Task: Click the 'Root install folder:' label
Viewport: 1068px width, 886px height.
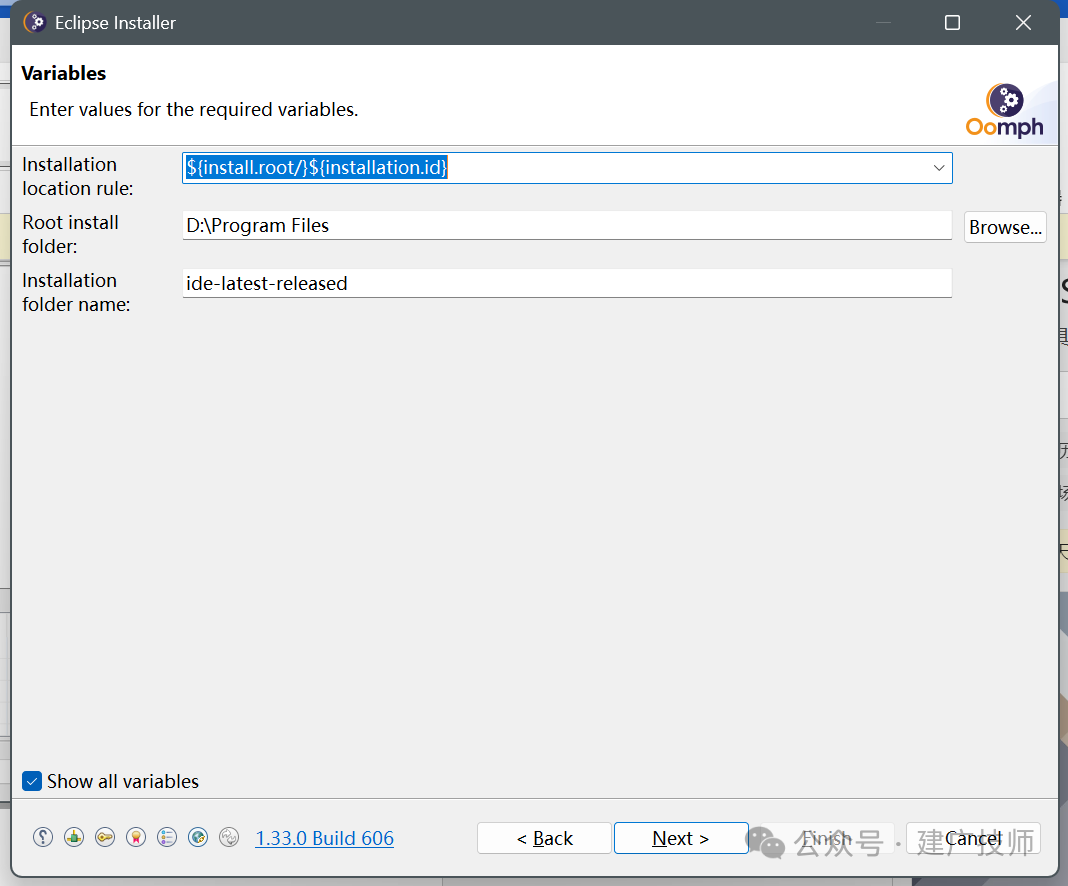Action: [x=71, y=234]
